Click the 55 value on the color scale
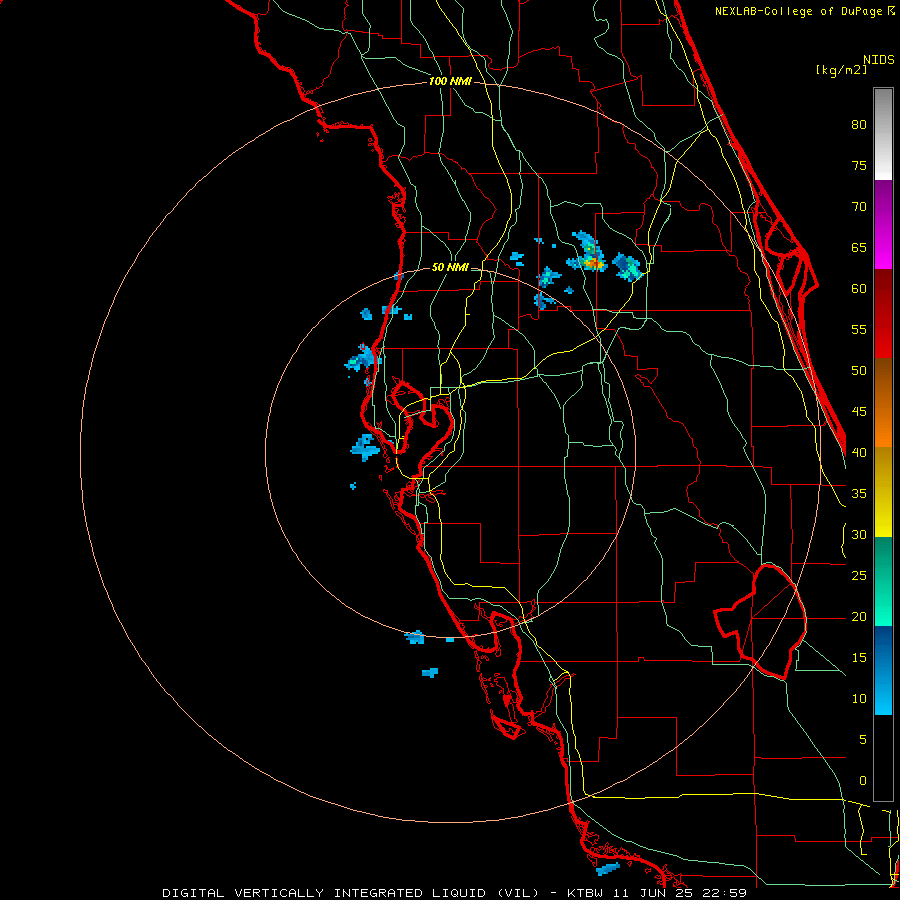Viewport: 900px width, 900px height. coord(859,329)
